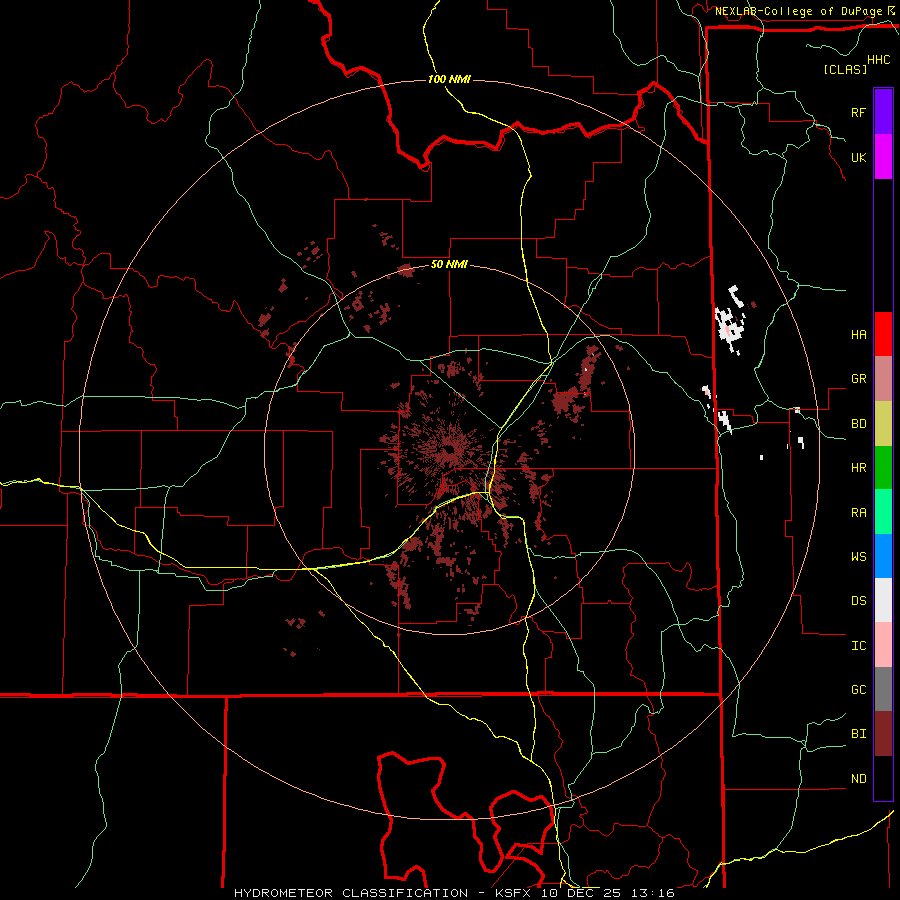Click the [CLAS] units label

(845, 69)
